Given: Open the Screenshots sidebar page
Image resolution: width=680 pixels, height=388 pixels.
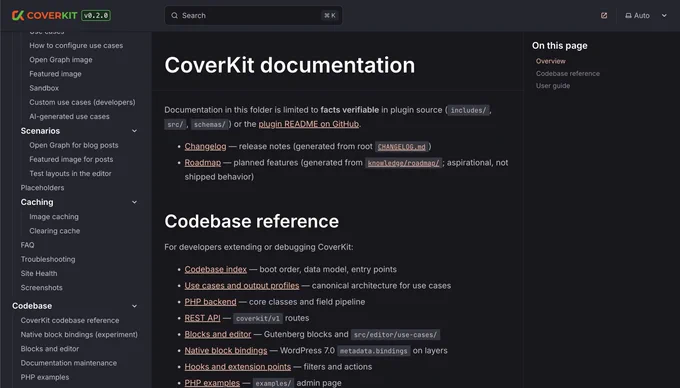Looking at the screenshot, I should click(x=41, y=288).
